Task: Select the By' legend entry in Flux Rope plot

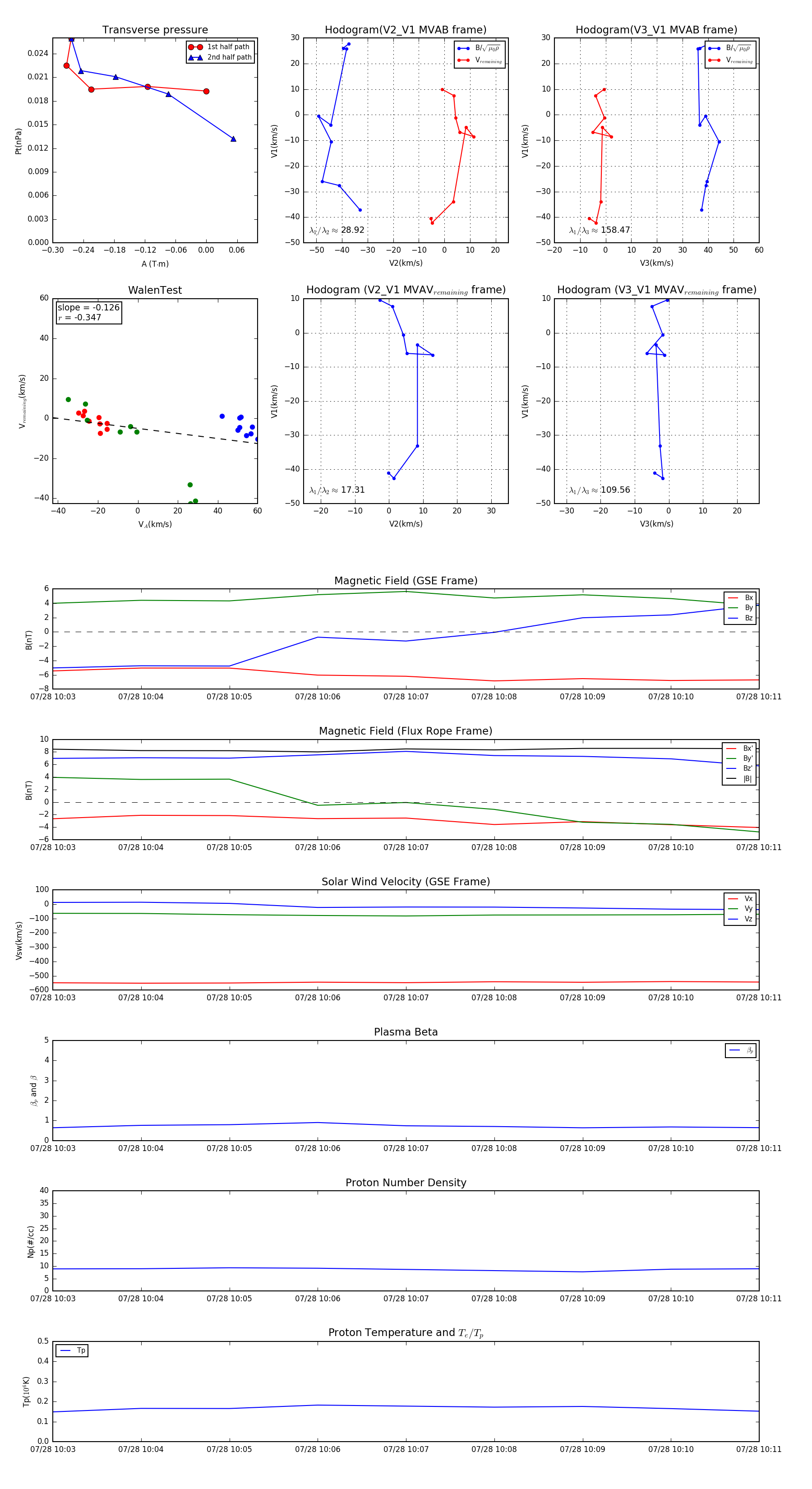Action: coord(739,758)
